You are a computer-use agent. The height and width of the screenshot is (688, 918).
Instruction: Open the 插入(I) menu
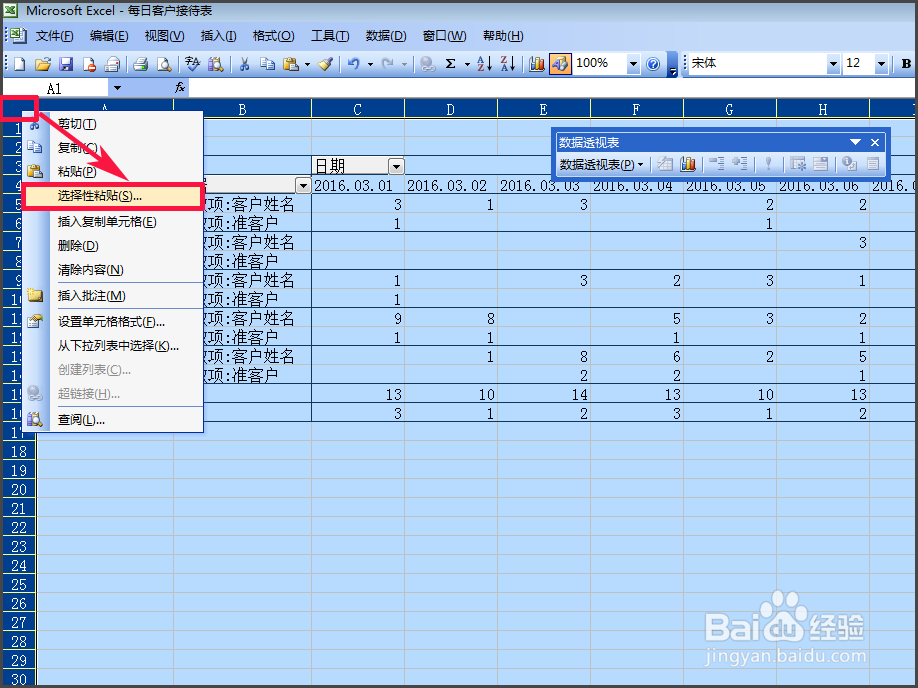pos(218,36)
